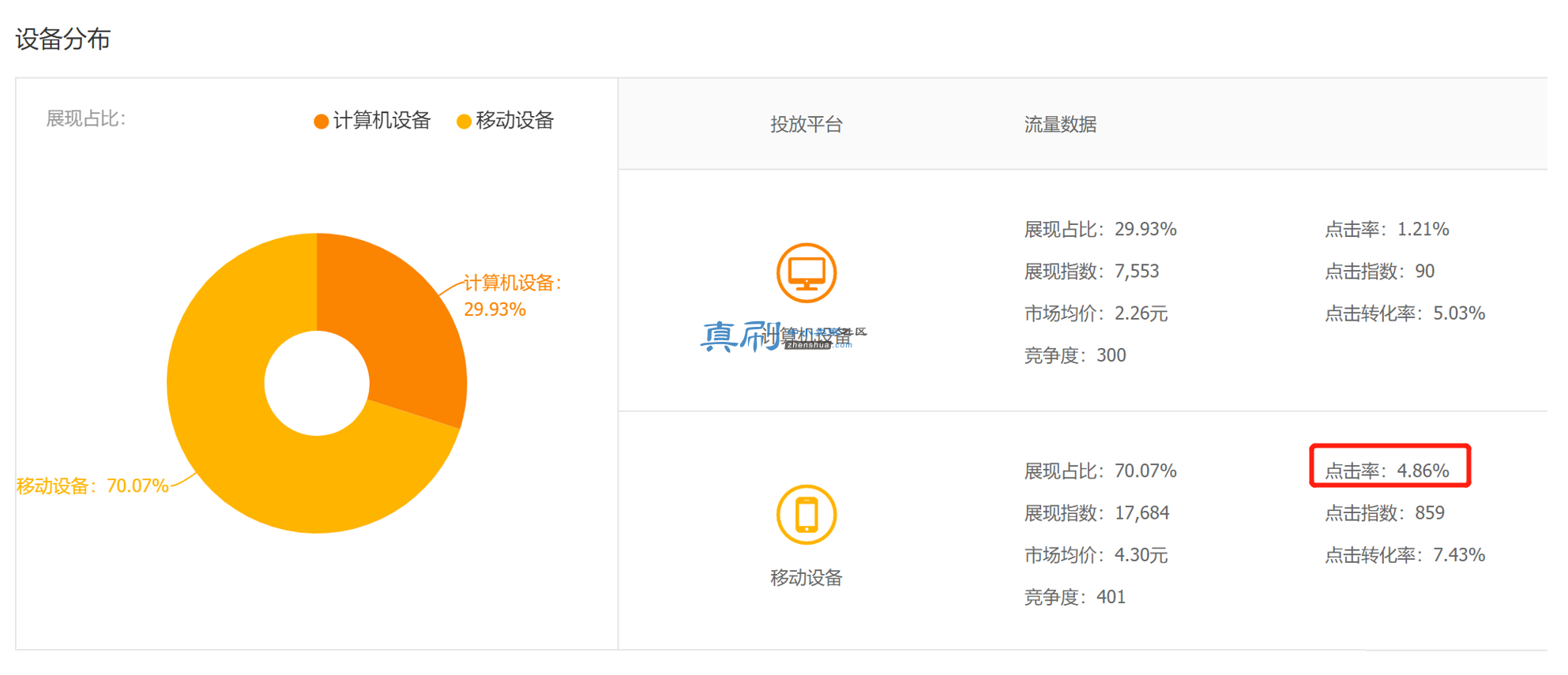The width and height of the screenshot is (1568, 675).
Task: Click the mobile 竞争度 401 entry
Action: (1075, 597)
